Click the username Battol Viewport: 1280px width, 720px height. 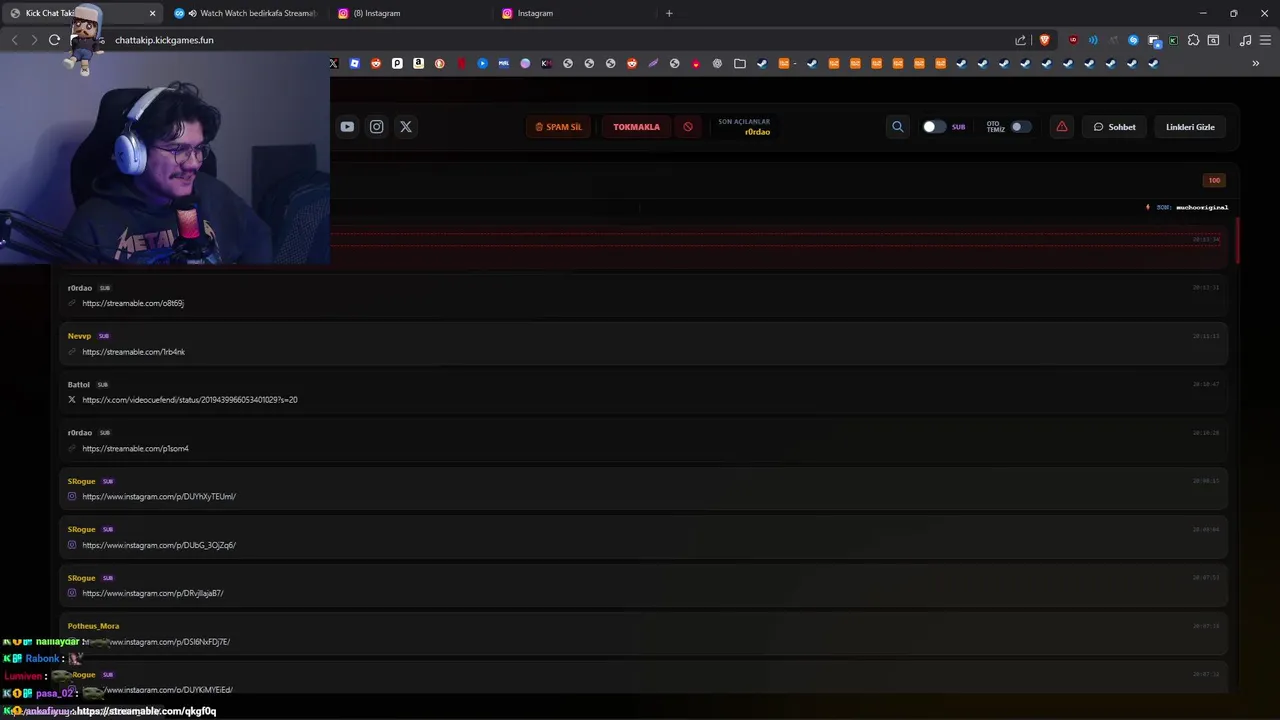(x=79, y=384)
